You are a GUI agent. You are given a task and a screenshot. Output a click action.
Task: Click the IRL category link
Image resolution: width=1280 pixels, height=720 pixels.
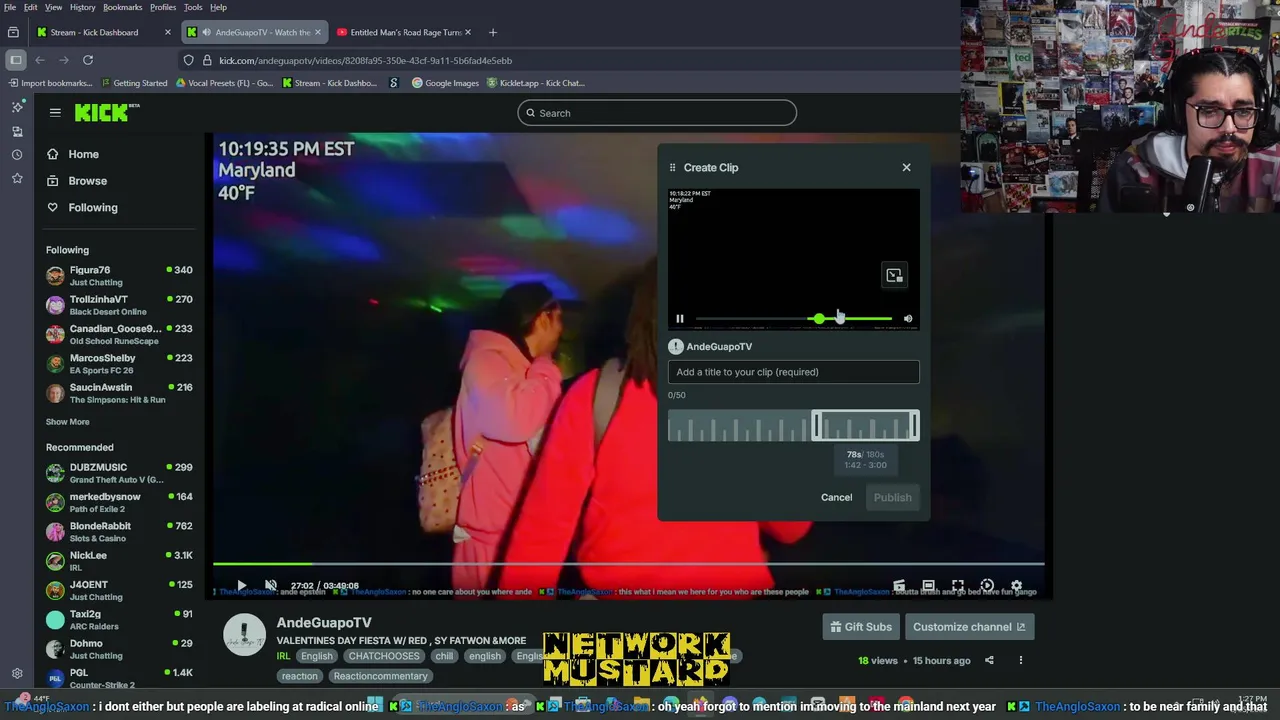(283, 656)
